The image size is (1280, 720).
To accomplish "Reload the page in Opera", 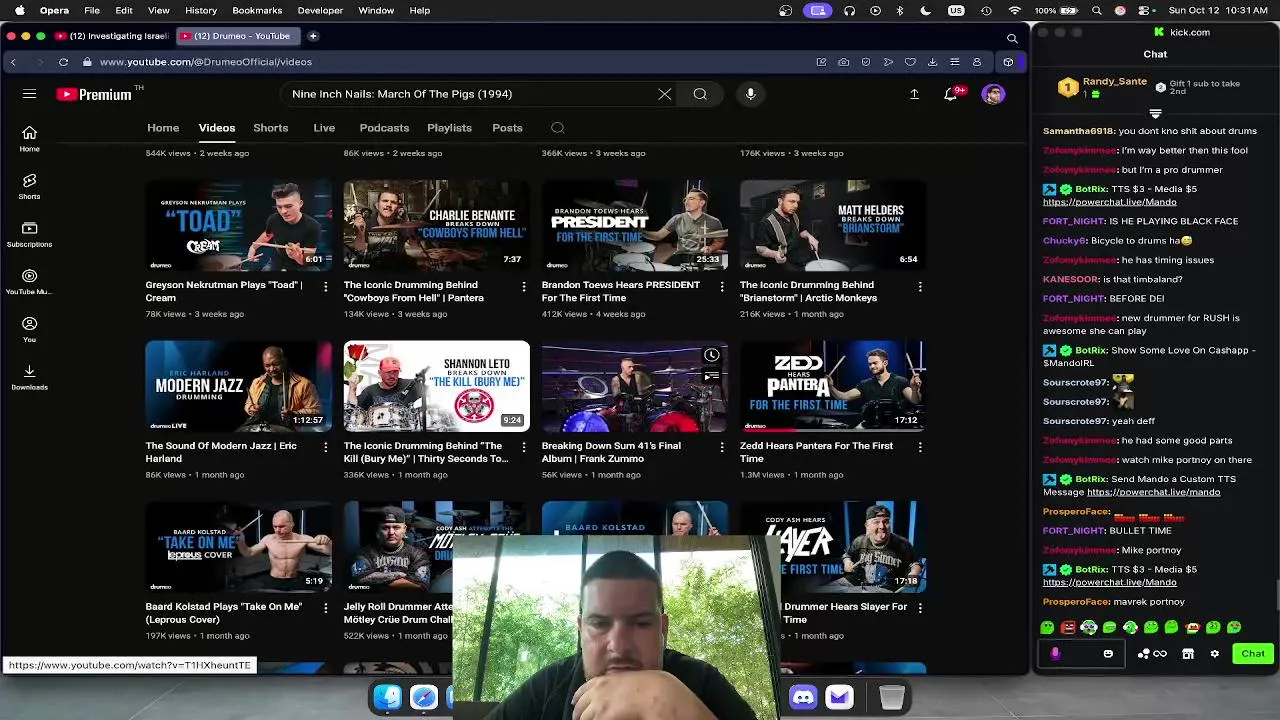I will [x=63, y=62].
